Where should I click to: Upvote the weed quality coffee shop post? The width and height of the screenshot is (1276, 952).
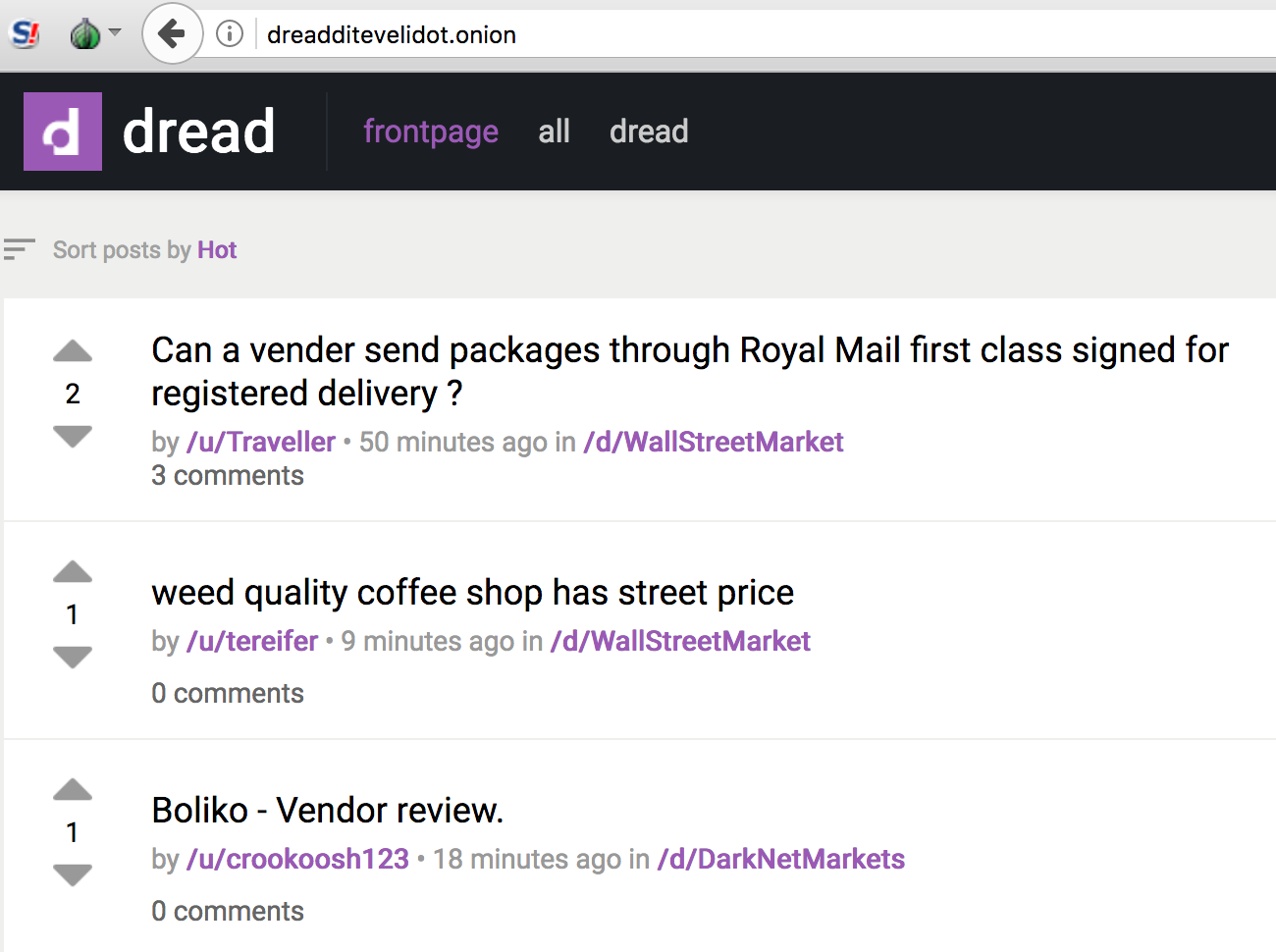tap(73, 571)
